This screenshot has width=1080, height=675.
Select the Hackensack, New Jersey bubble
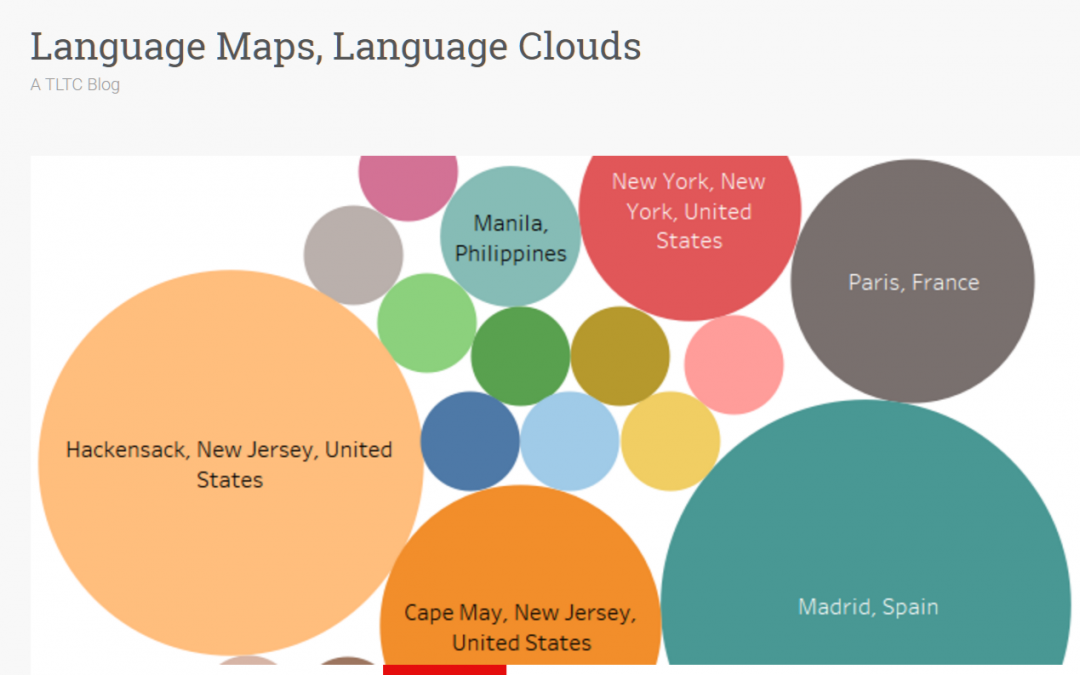tap(230, 463)
